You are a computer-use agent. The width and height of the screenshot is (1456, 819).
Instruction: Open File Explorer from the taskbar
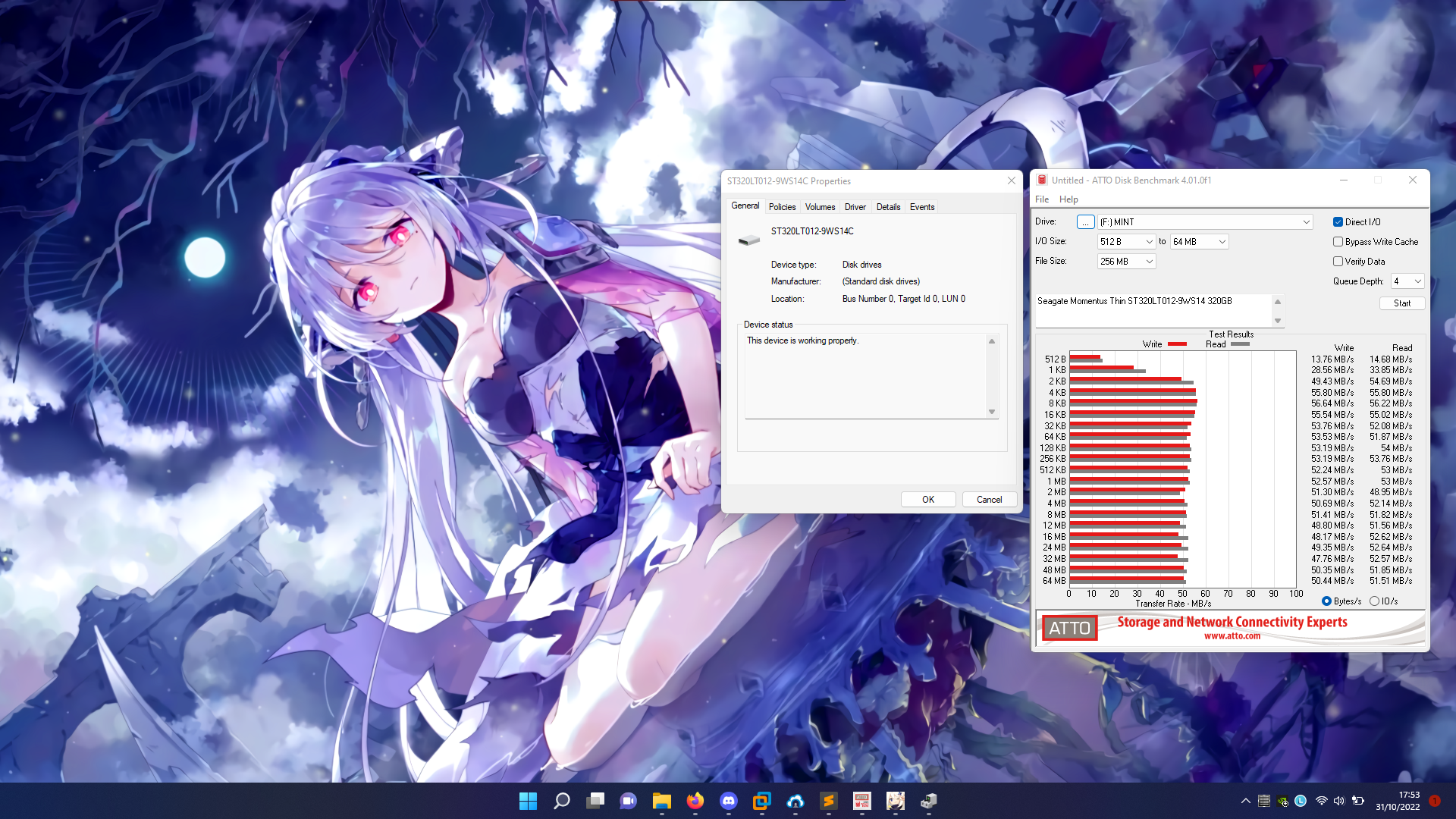coord(662,801)
